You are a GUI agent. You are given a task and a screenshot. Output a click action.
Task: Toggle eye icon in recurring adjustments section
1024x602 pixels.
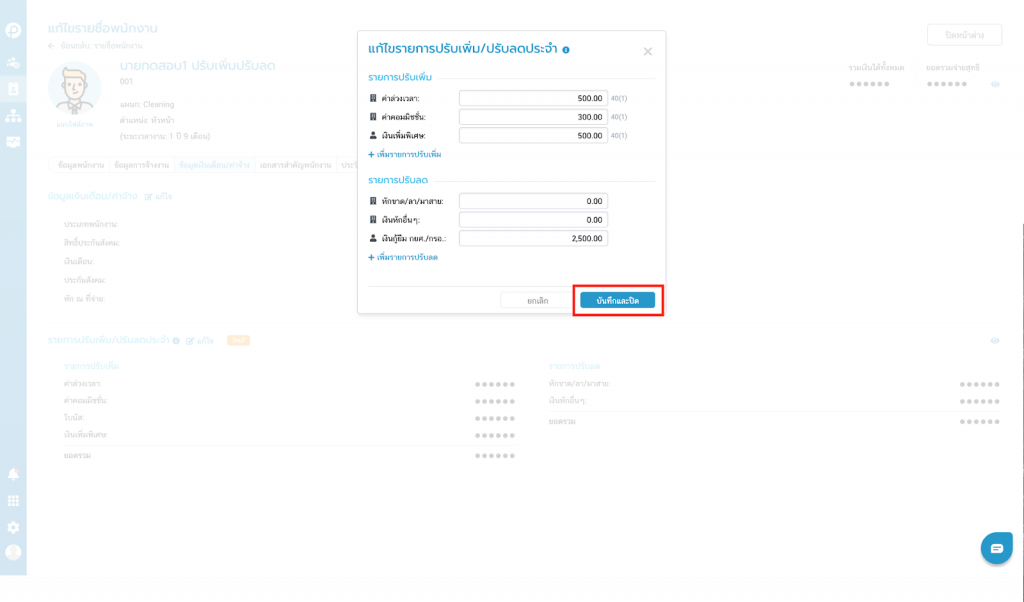[995, 341]
